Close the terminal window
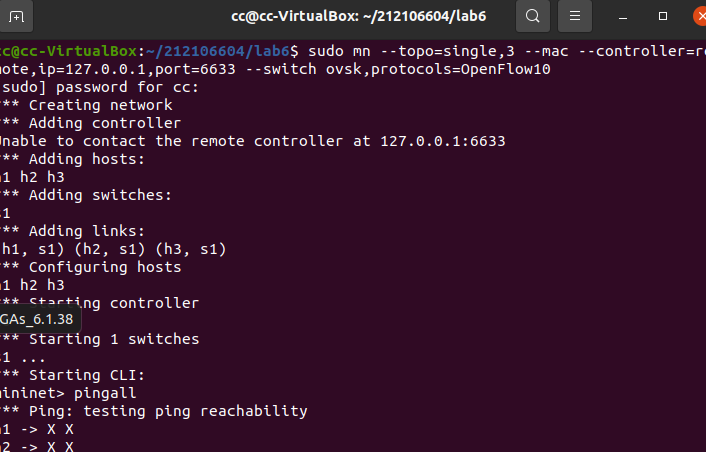Image resolution: width=706 pixels, height=452 pixels. click(698, 16)
